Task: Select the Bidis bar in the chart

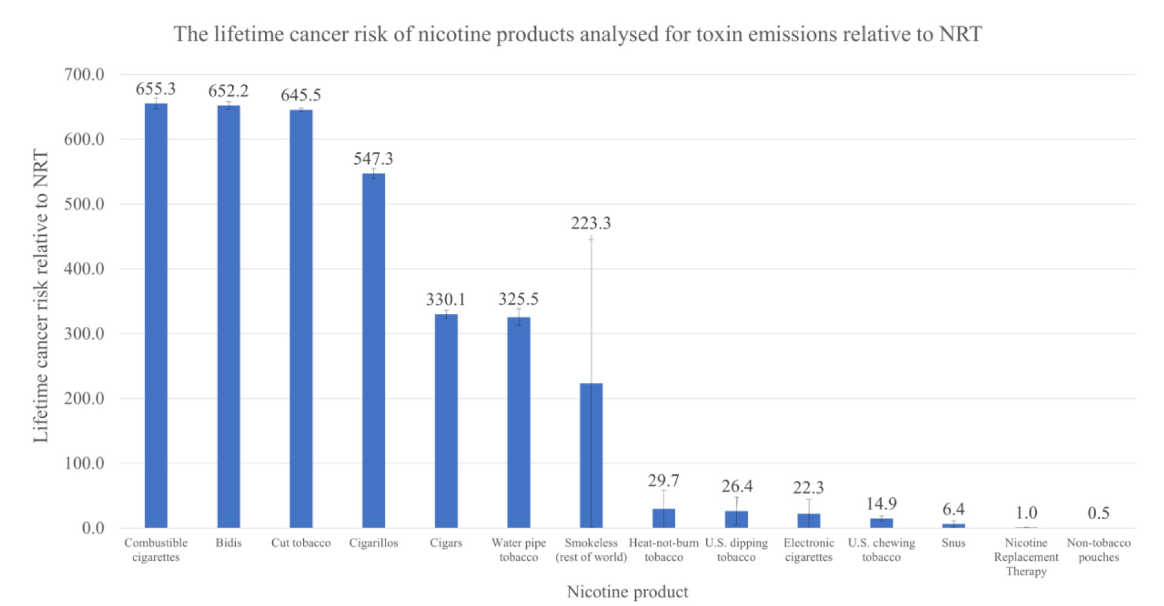Action: pos(229,316)
